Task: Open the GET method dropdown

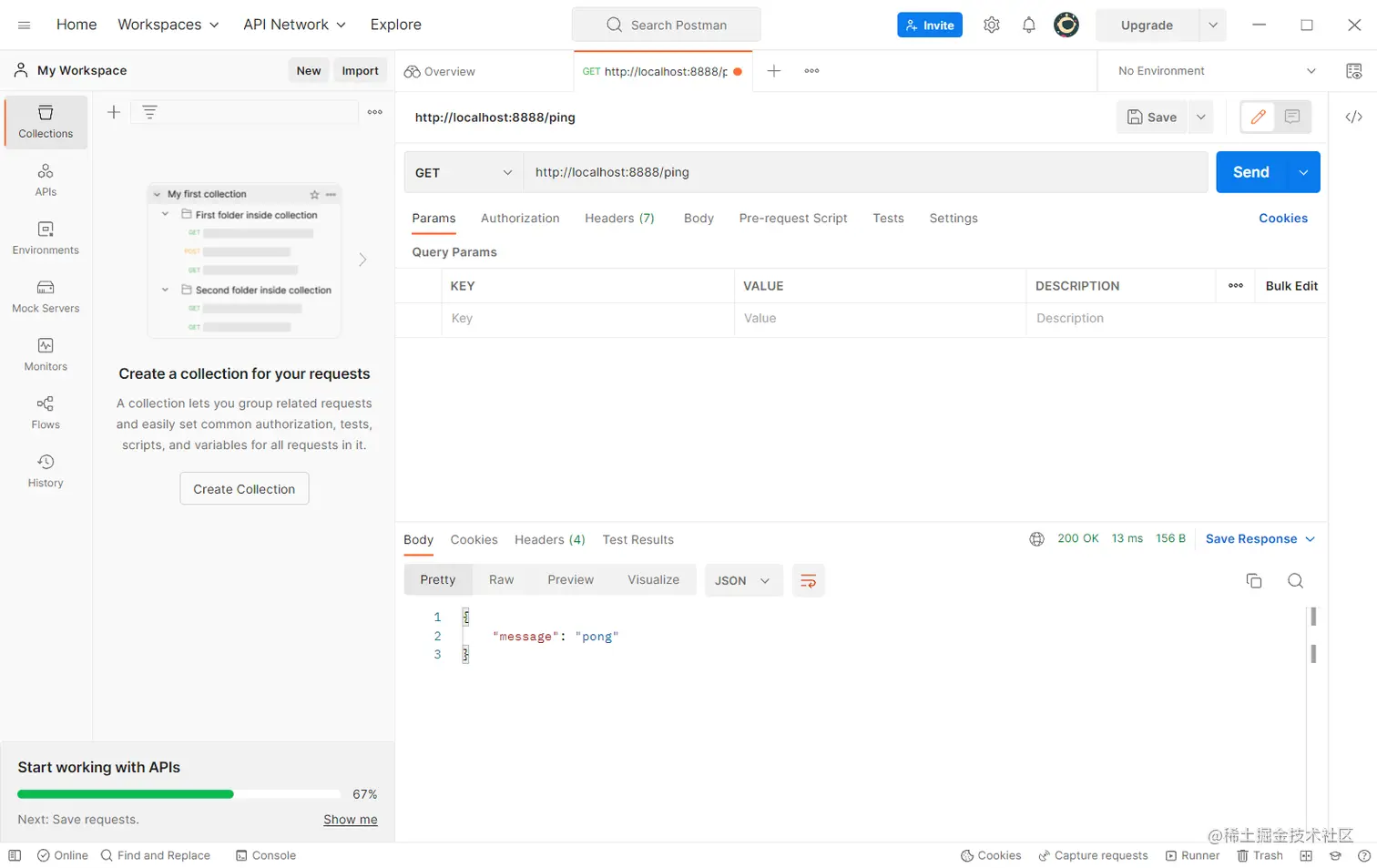Action: point(464,172)
